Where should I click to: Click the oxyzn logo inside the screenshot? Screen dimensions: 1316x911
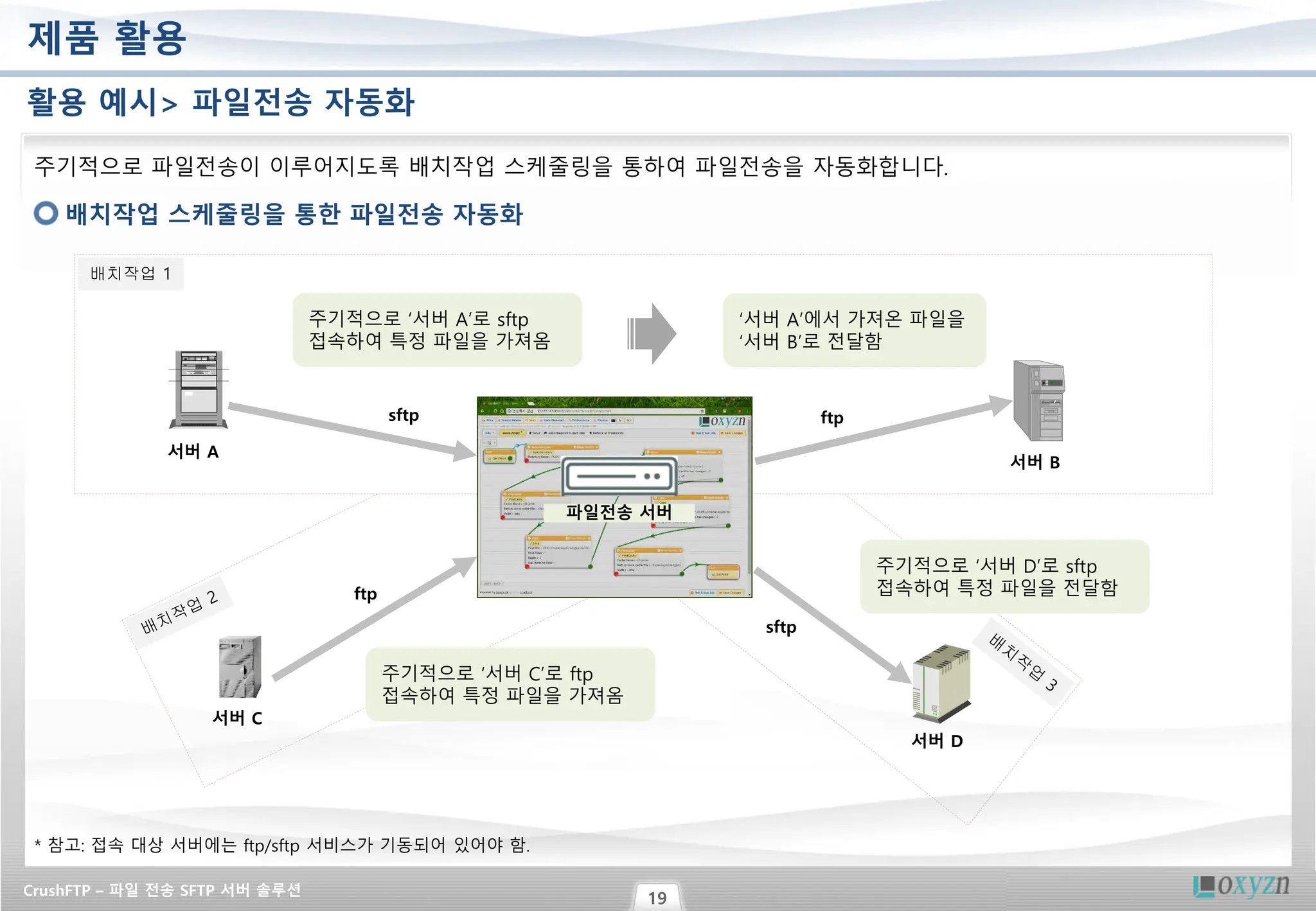click(x=722, y=421)
